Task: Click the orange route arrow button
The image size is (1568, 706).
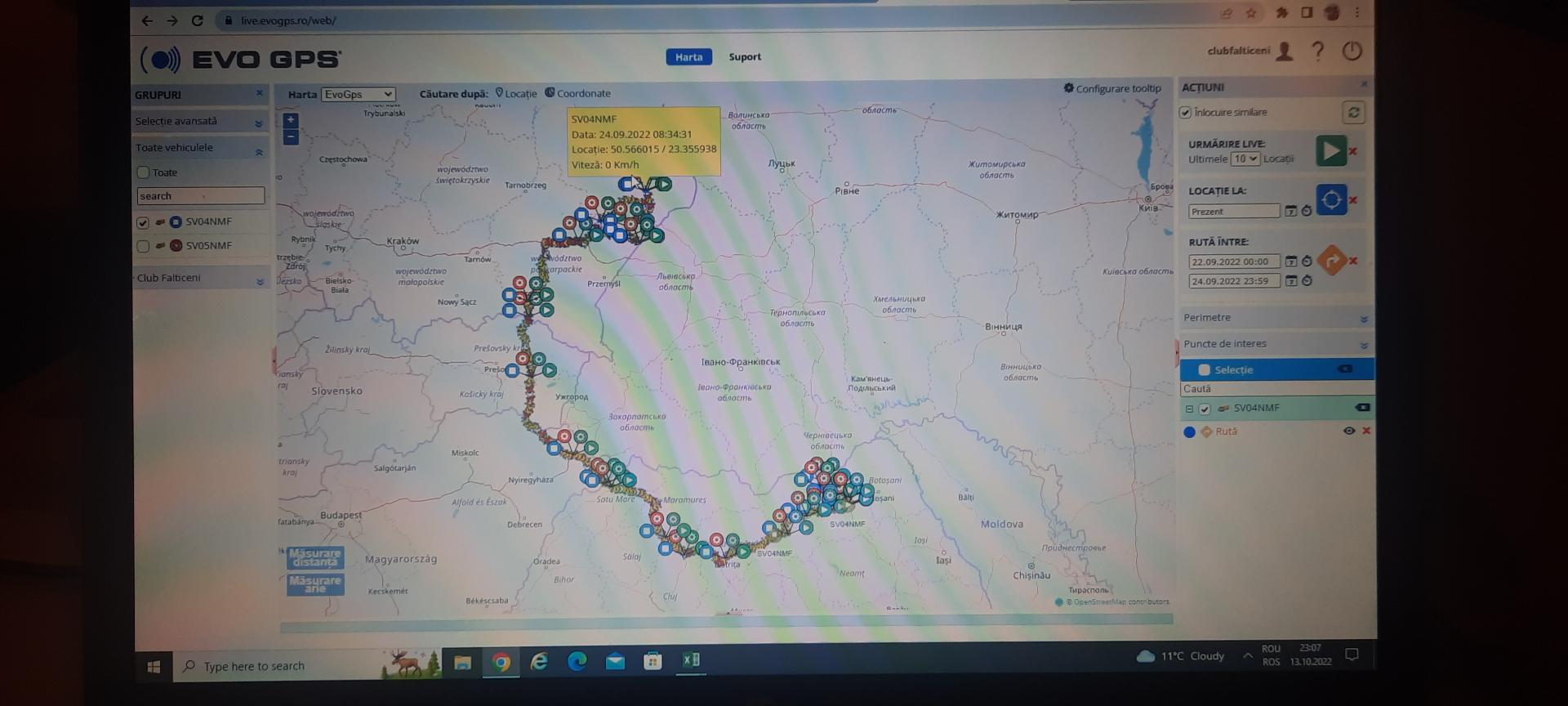Action: pos(1331,261)
